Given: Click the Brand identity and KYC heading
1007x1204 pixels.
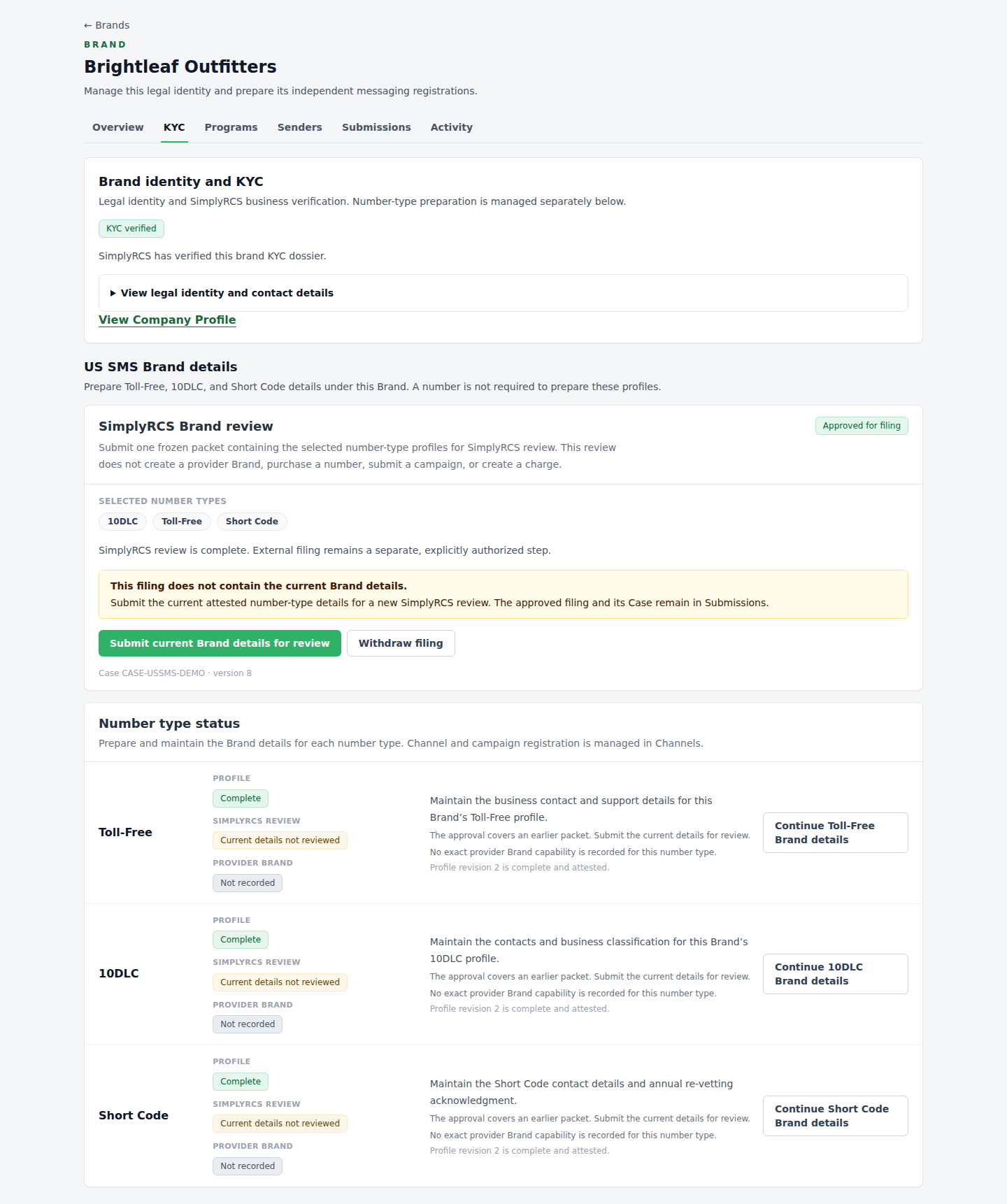Looking at the screenshot, I should click(x=181, y=182).
